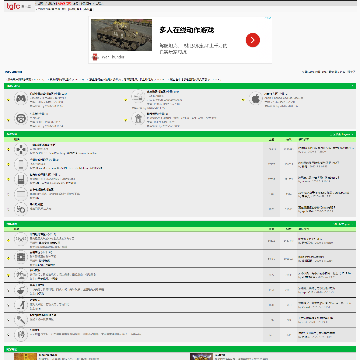This screenshot has height=360, width=360.
Task: Open the forum with the Apple logo icon
Action: pos(256,99)
